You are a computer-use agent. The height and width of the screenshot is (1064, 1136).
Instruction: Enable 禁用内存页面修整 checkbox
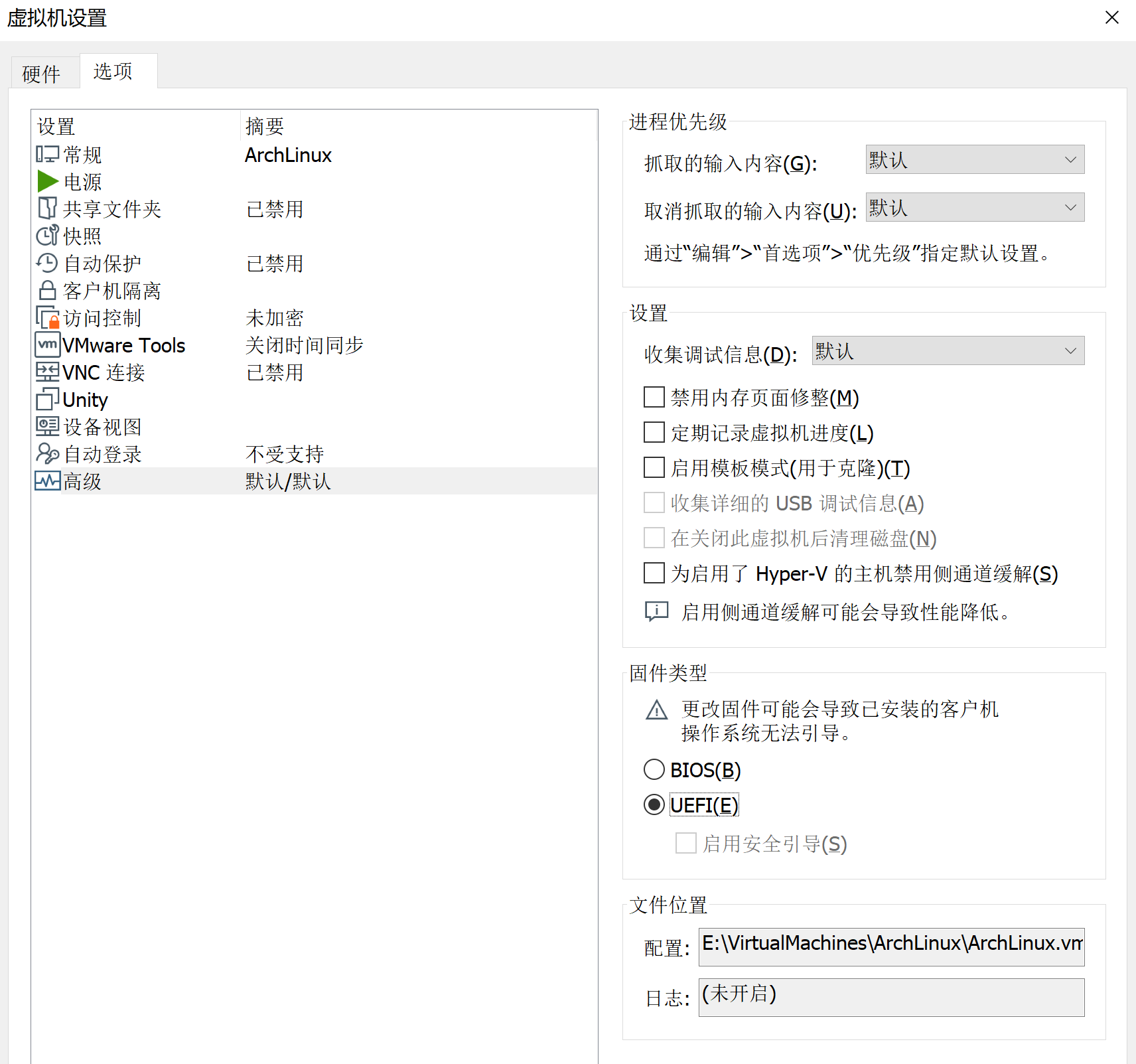(654, 398)
